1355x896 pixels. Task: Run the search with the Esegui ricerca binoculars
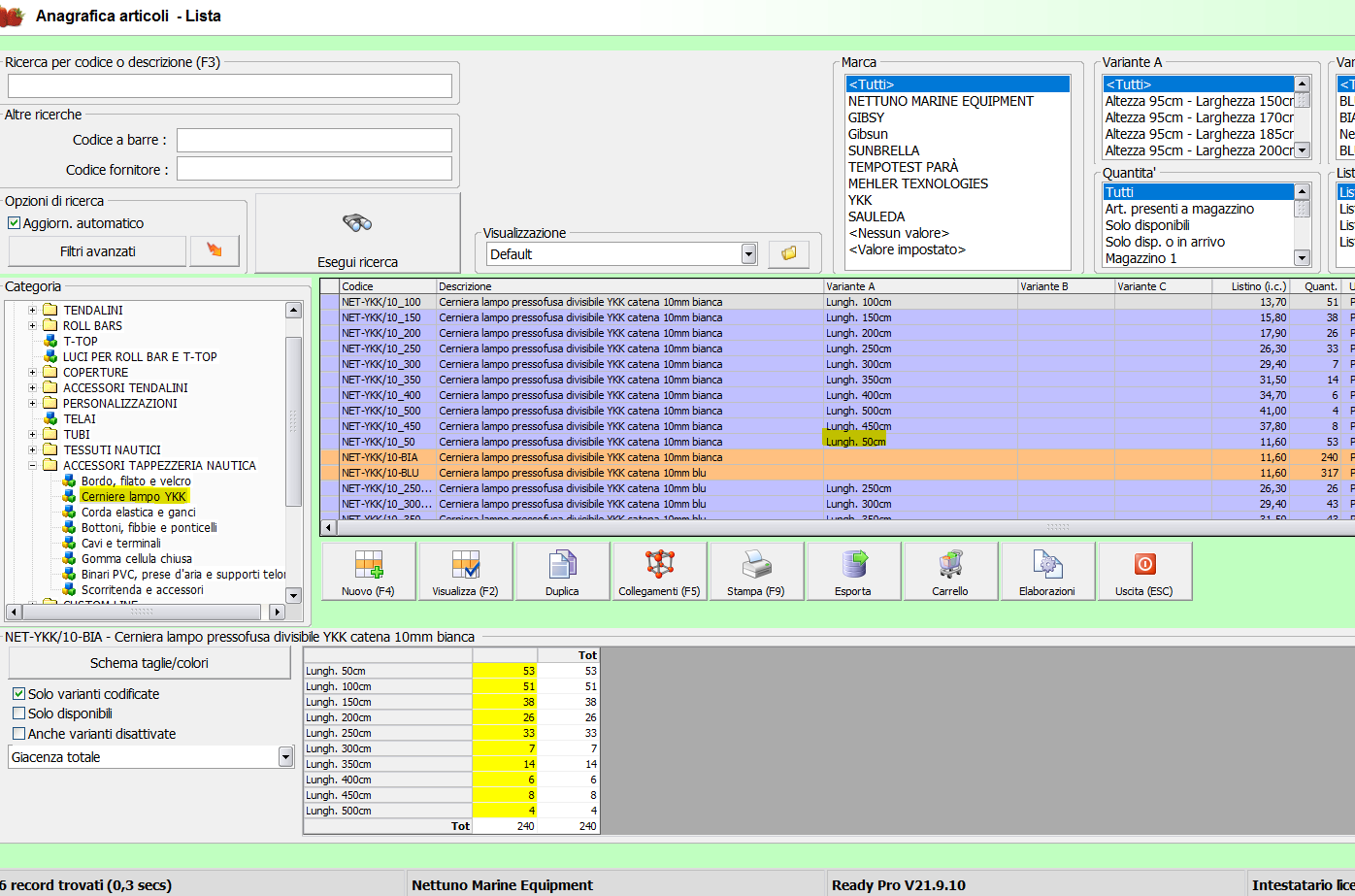tap(357, 234)
